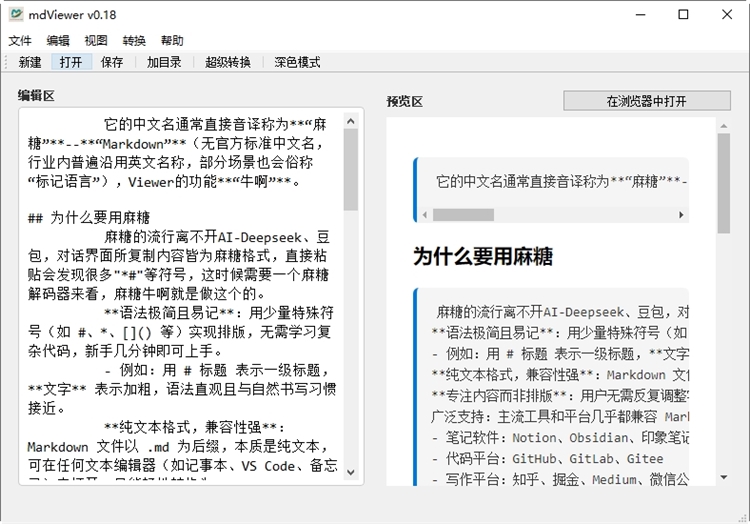Open the 帮助 menu

pos(172,41)
